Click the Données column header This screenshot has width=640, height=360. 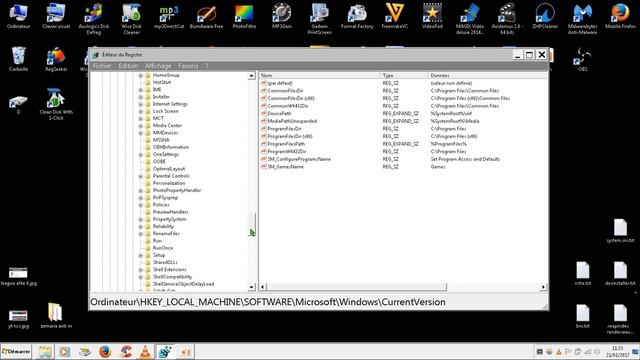click(x=487, y=76)
